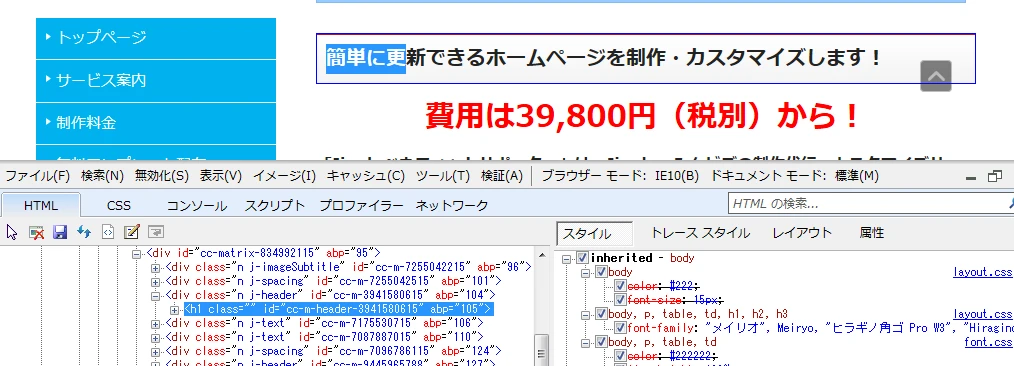
Task: Click the save floppy disk icon
Action: coord(60,232)
